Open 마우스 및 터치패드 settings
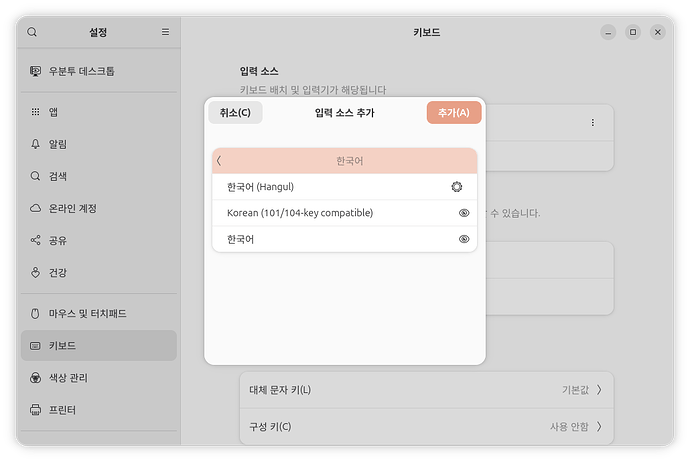 coord(90,314)
